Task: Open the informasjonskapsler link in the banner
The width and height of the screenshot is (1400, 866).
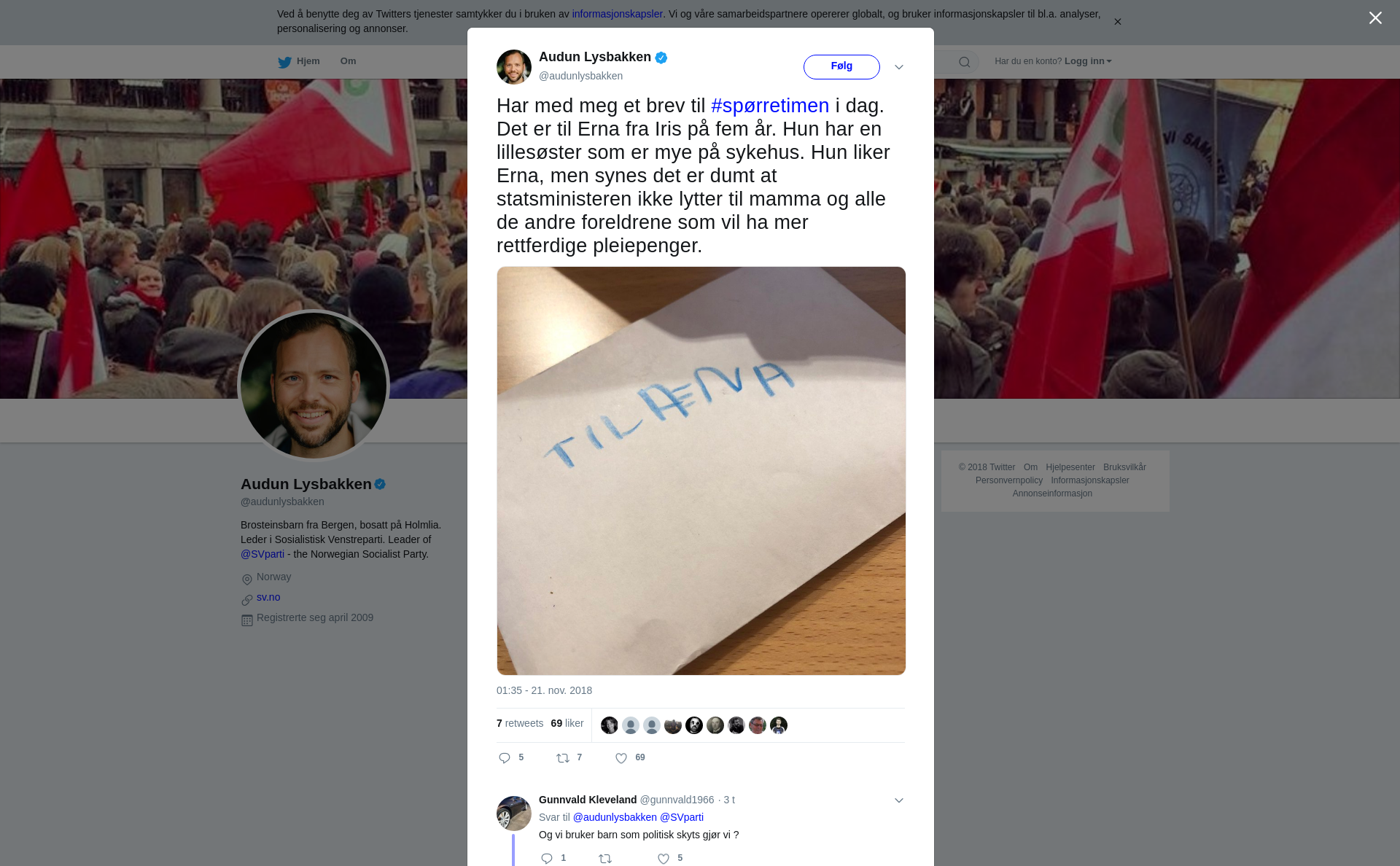Action: 617,14
